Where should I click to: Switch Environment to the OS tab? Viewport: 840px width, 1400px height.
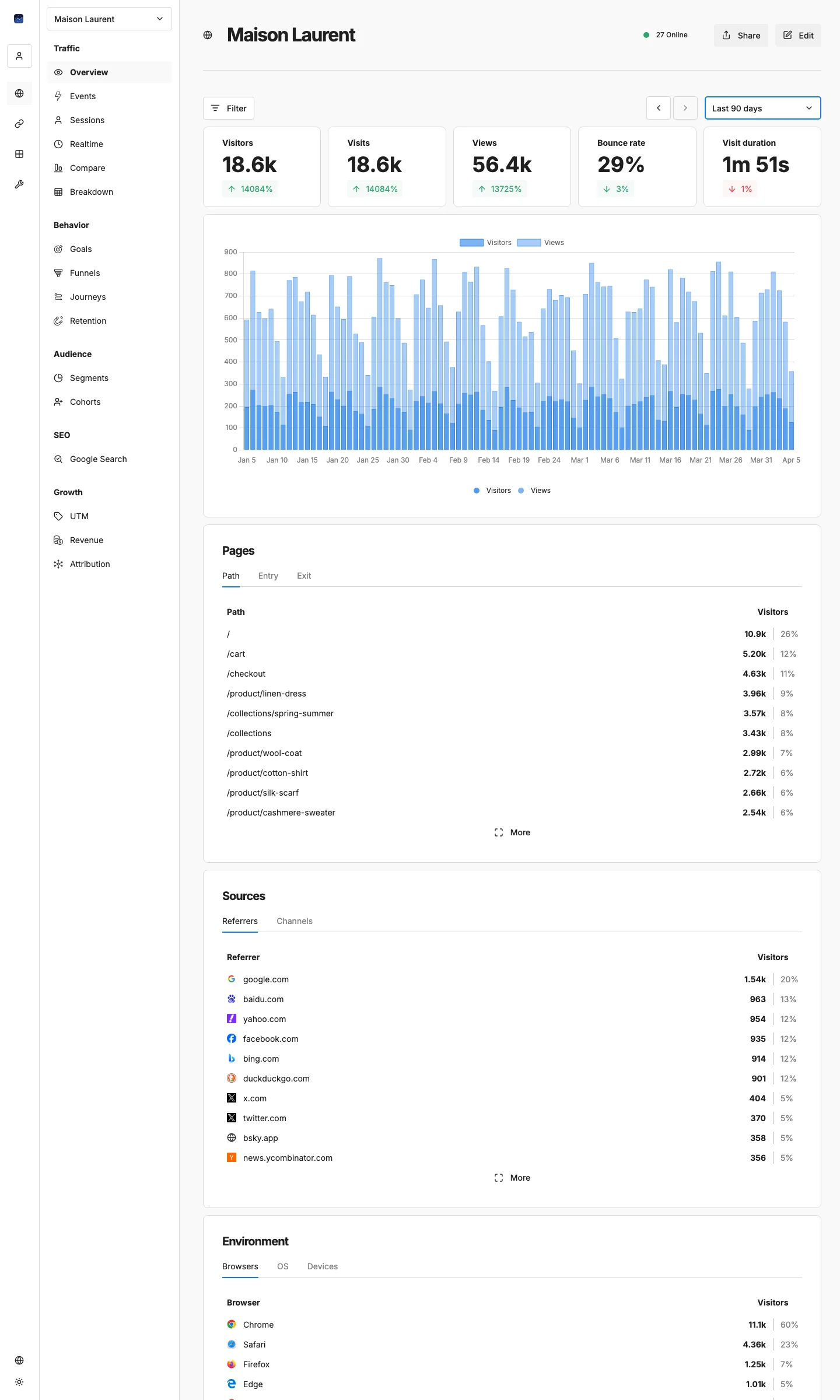point(283,1266)
